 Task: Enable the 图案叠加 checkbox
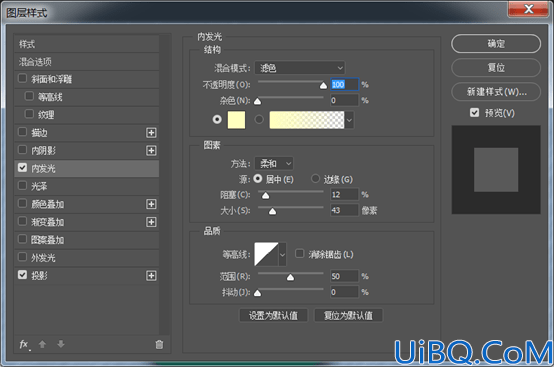[x=22, y=239]
